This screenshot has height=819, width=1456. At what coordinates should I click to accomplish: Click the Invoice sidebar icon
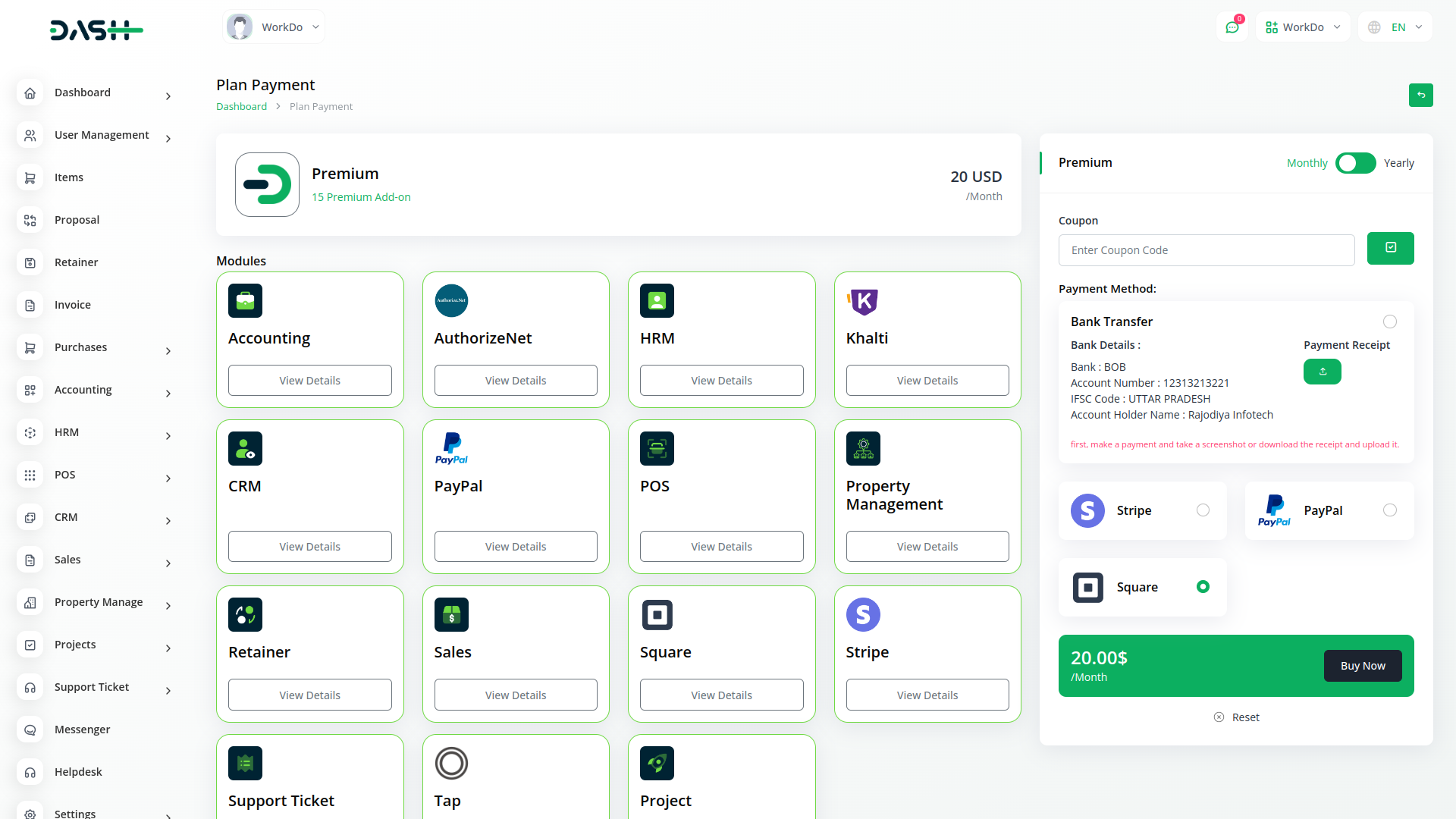[30, 305]
